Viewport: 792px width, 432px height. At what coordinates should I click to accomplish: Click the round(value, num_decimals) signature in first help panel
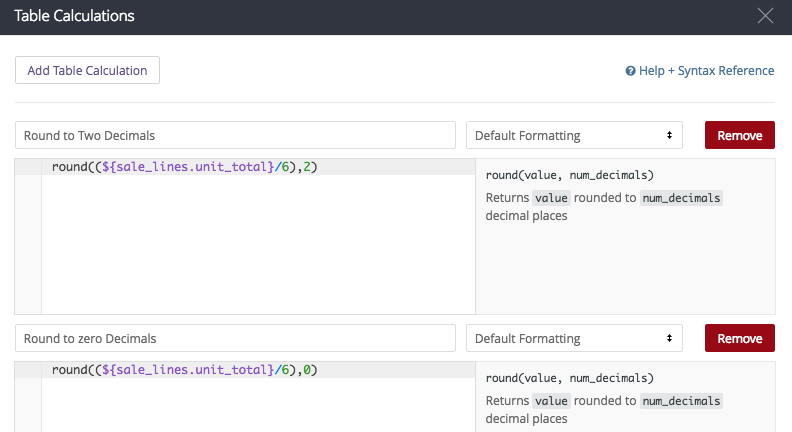(x=569, y=175)
